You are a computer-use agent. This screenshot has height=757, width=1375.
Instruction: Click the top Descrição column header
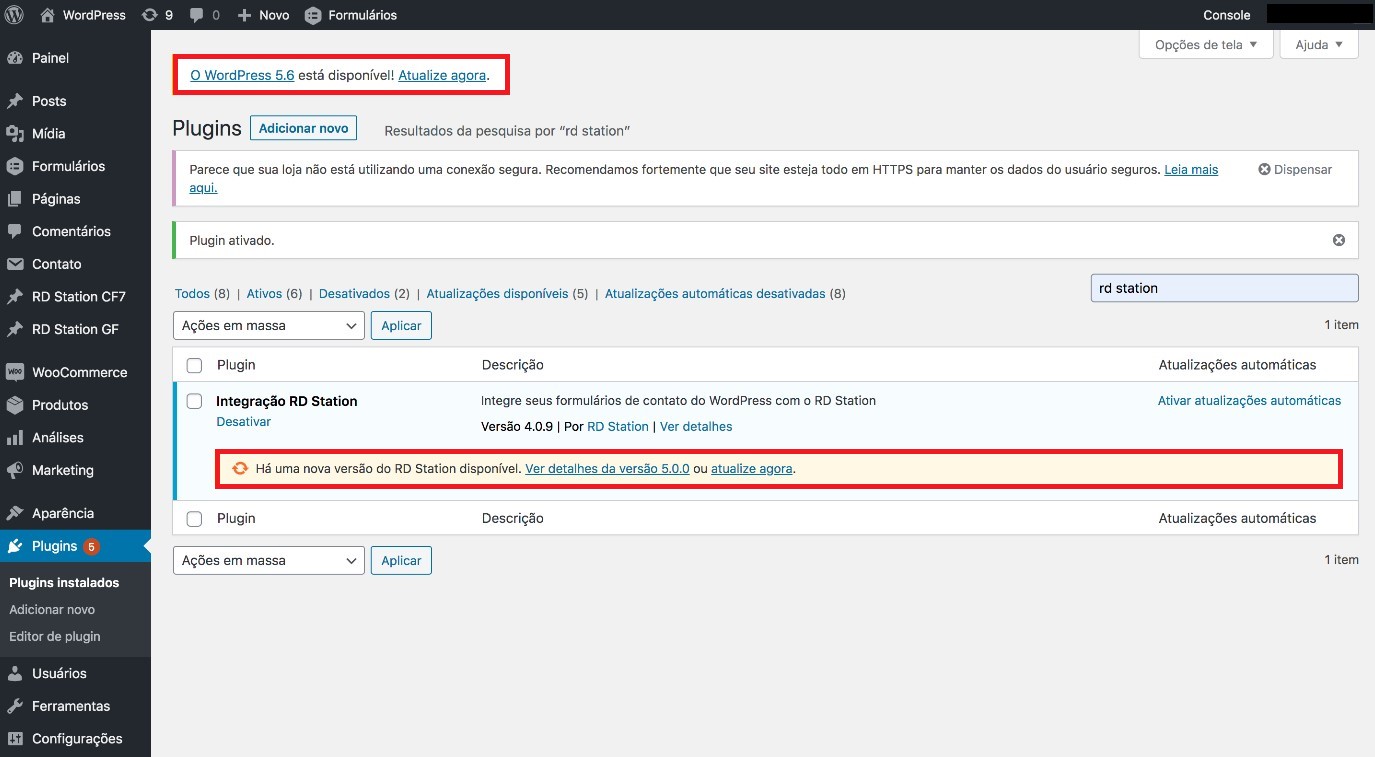(x=512, y=365)
